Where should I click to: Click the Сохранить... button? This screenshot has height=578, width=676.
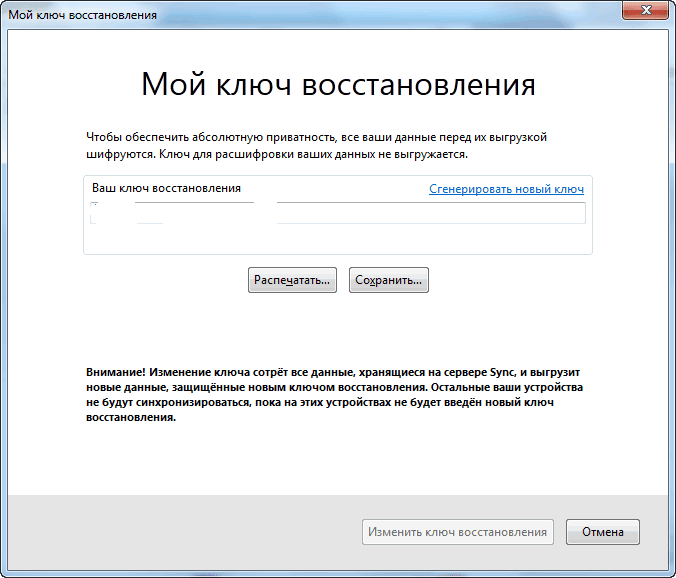389,280
